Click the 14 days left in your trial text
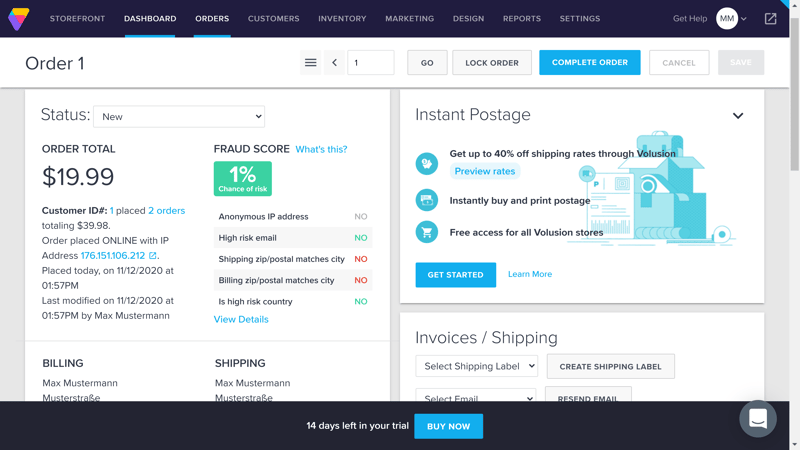 358,426
